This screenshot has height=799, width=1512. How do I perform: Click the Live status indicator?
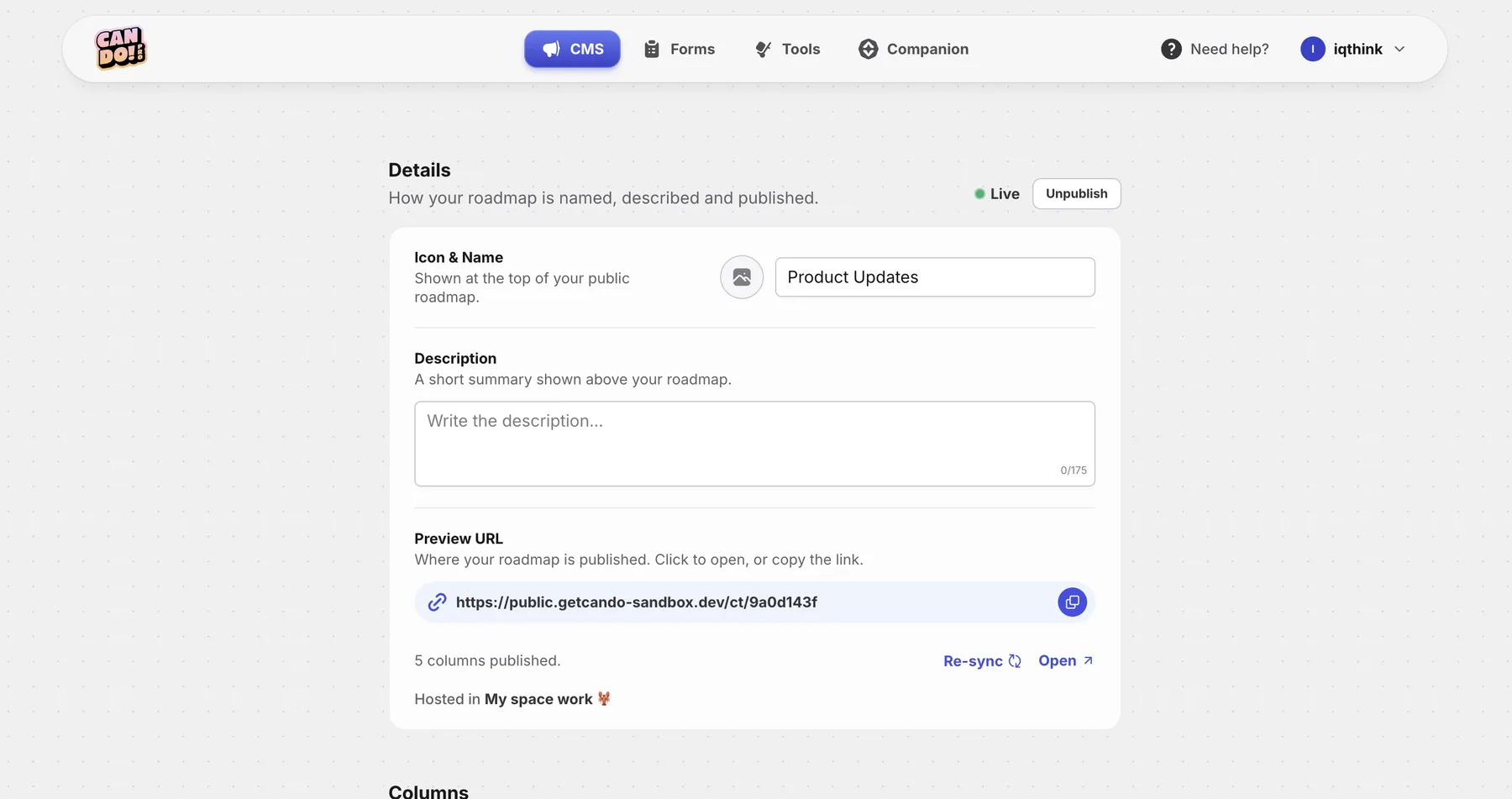tap(997, 193)
